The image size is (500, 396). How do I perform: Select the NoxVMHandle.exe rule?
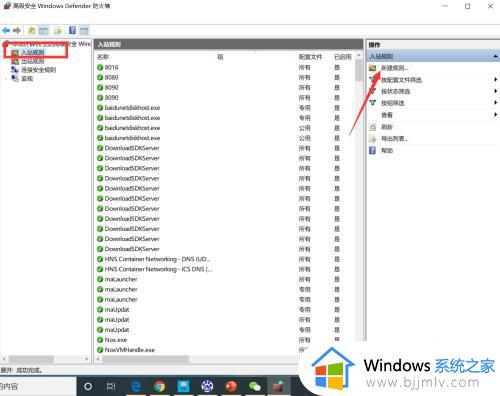click(x=130, y=350)
